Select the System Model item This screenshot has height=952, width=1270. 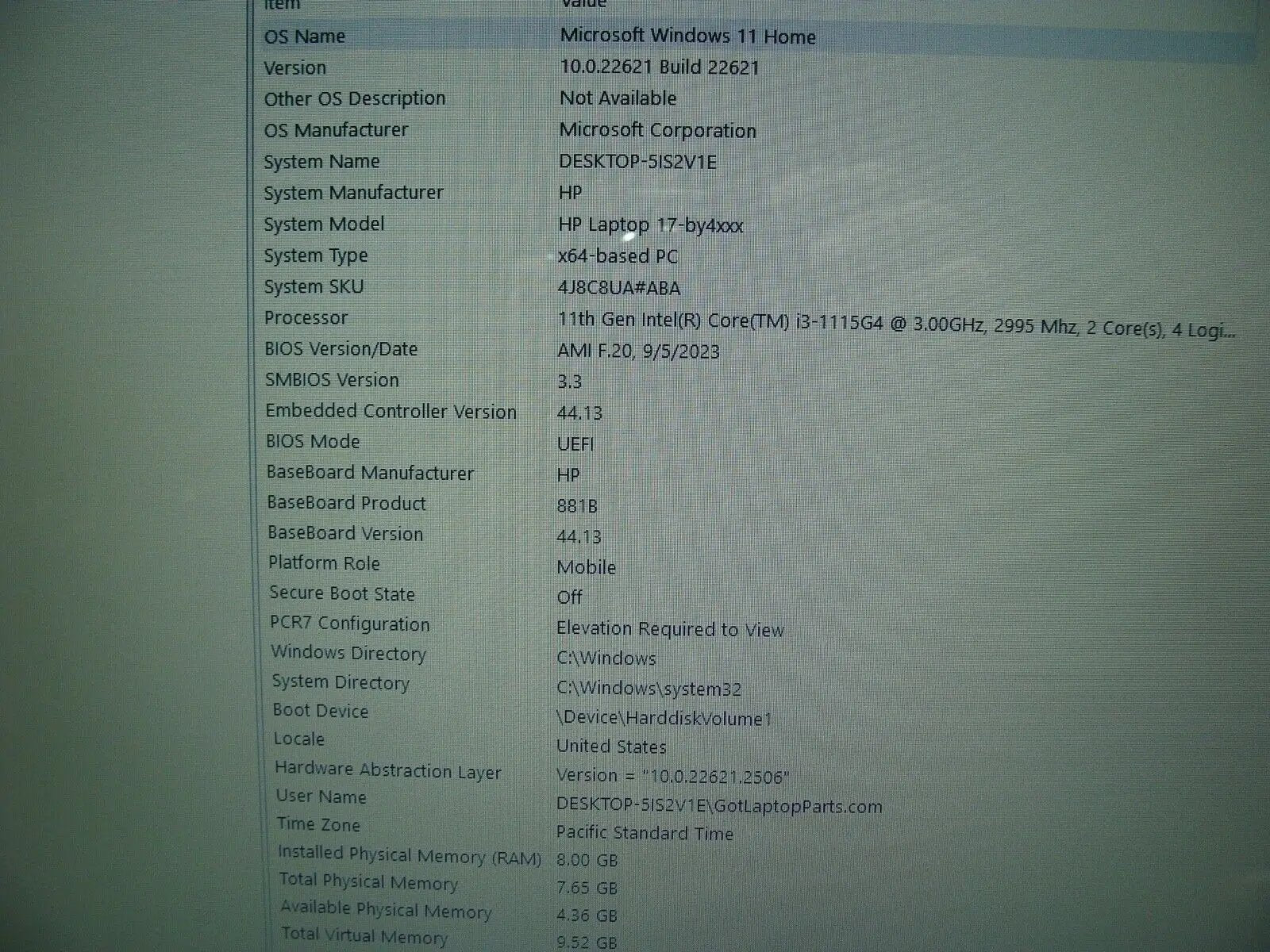coord(324,225)
